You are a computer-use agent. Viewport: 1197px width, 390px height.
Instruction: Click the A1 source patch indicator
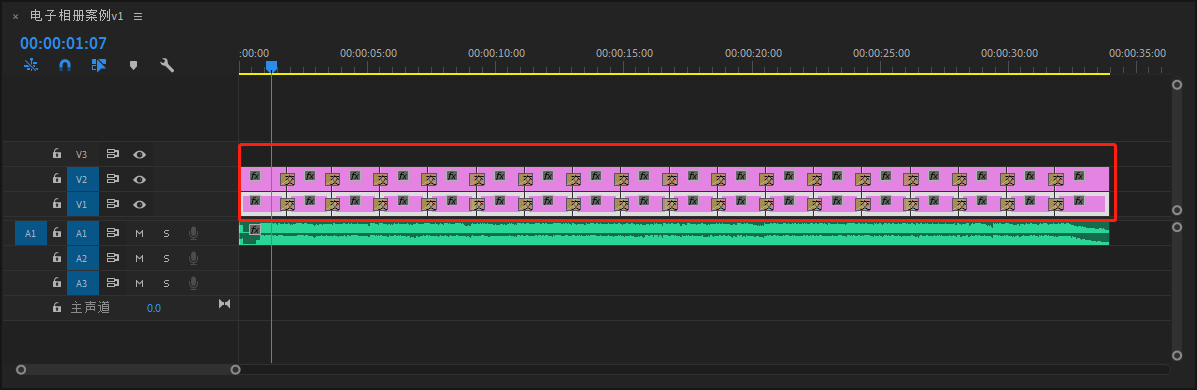(x=31, y=233)
